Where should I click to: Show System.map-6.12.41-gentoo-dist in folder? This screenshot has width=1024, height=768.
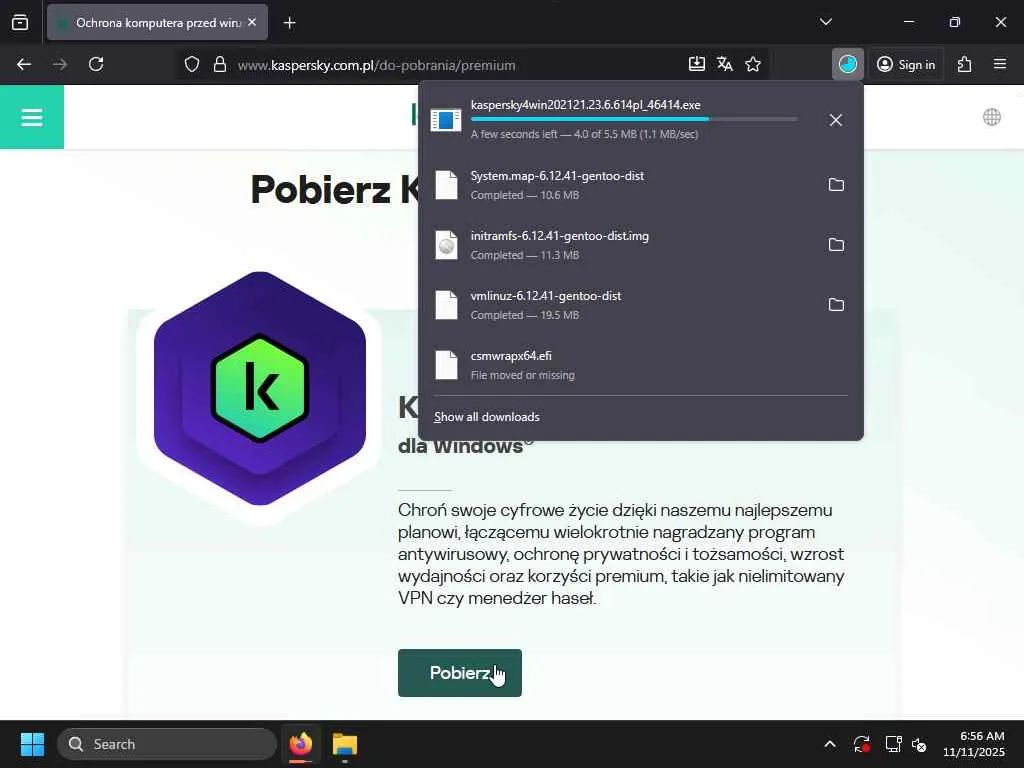[x=836, y=185]
